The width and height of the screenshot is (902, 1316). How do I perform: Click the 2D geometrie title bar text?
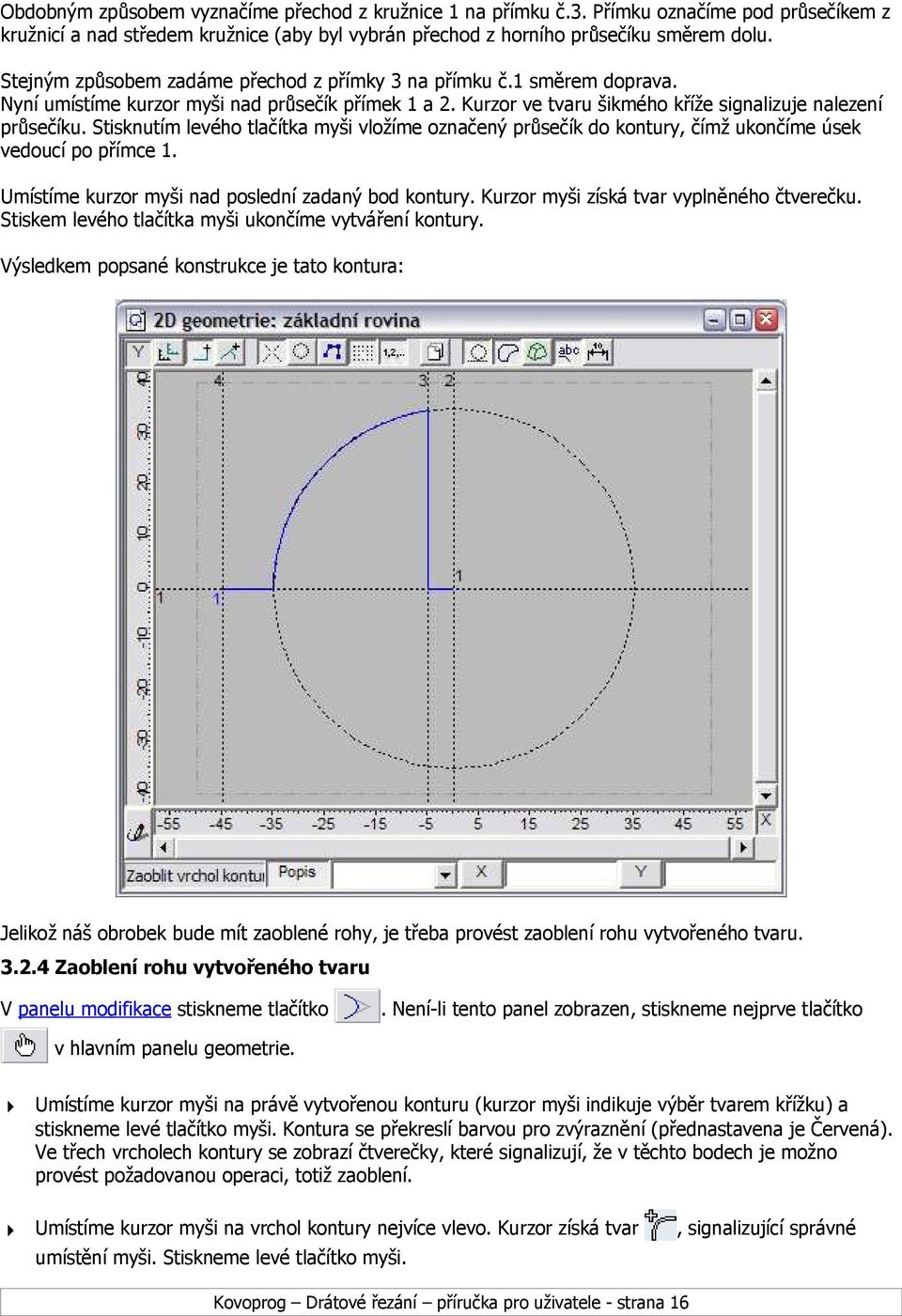[x=287, y=320]
